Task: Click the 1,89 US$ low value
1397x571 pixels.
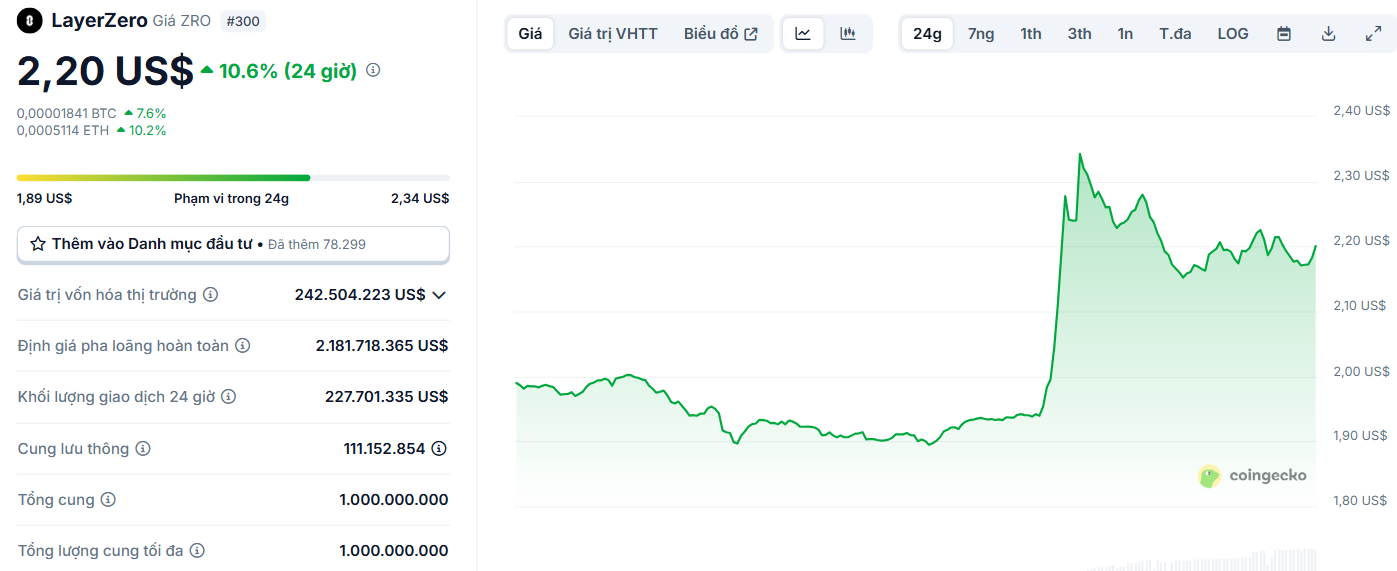Action: point(44,198)
